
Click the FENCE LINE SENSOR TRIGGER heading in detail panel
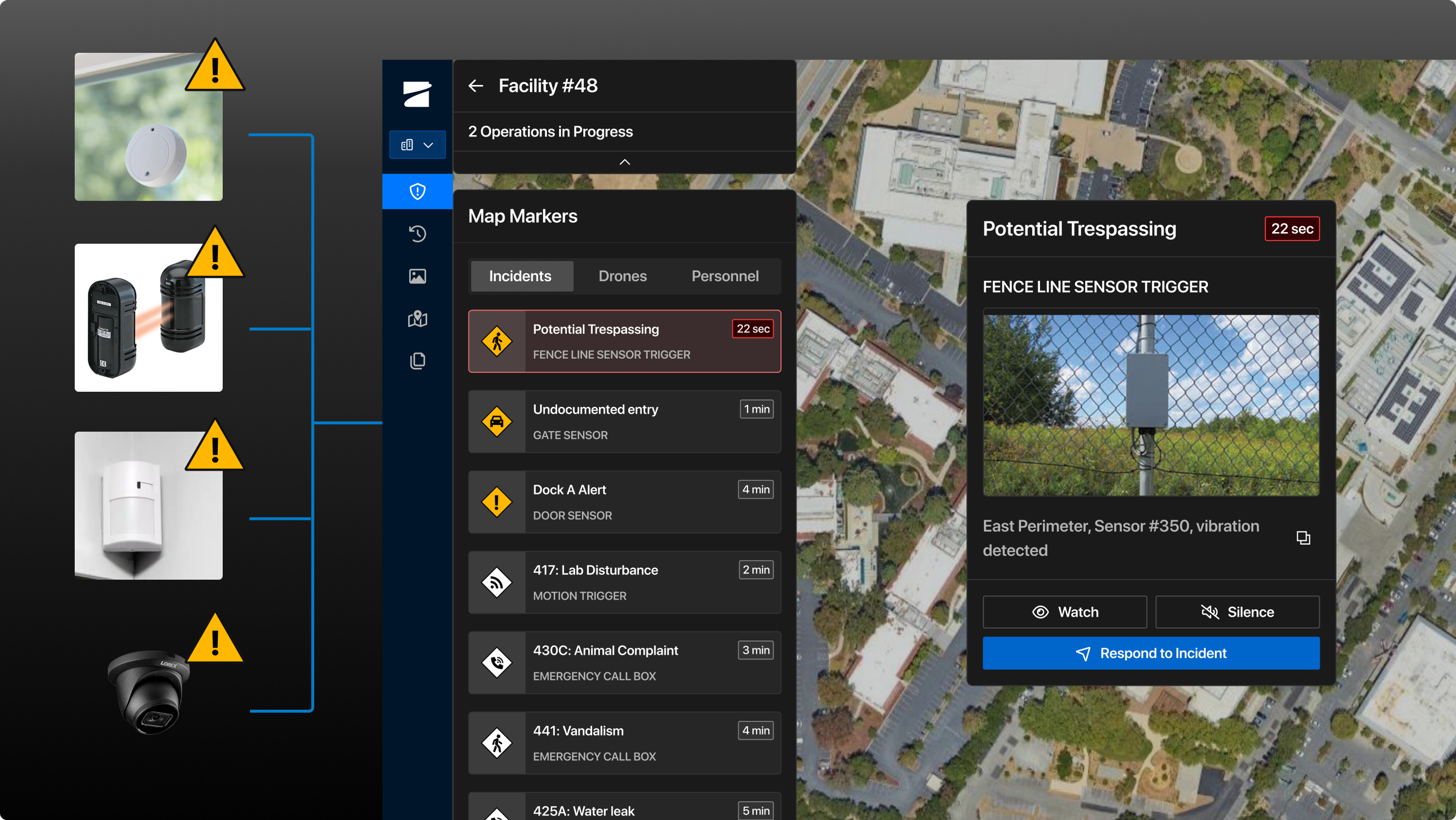(x=1095, y=287)
